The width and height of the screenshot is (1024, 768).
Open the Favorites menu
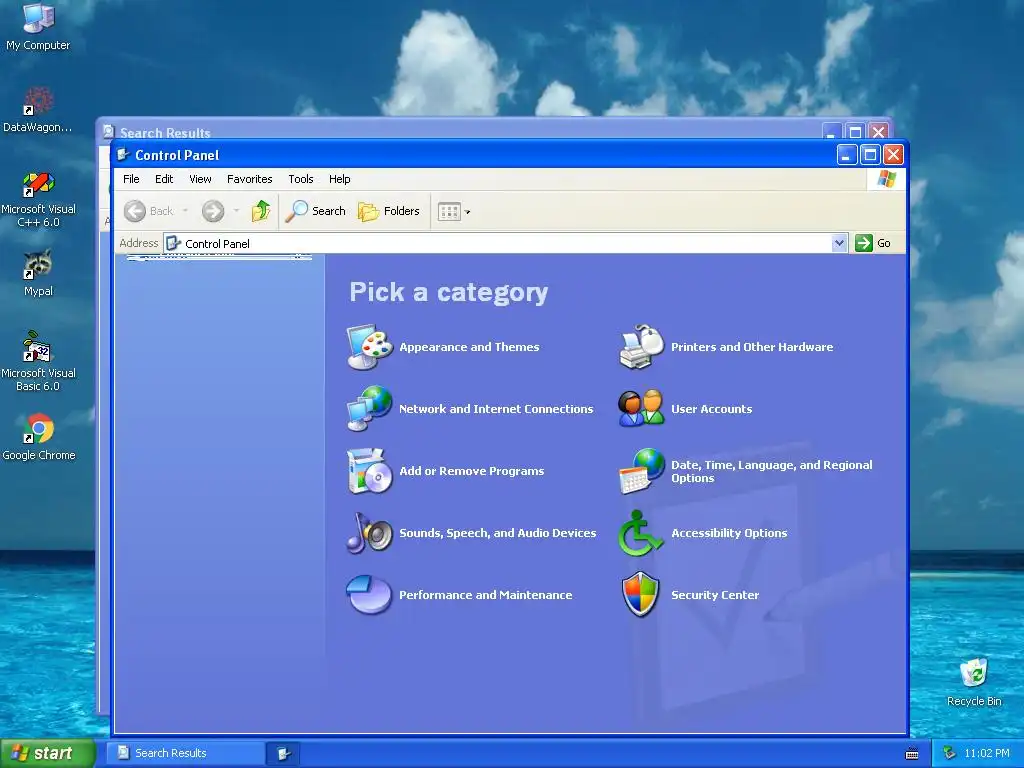tap(249, 179)
